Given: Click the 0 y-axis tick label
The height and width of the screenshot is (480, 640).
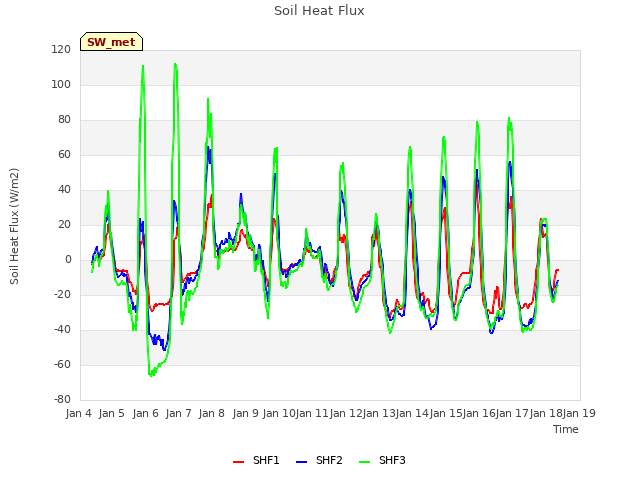Looking at the screenshot, I should point(68,260).
